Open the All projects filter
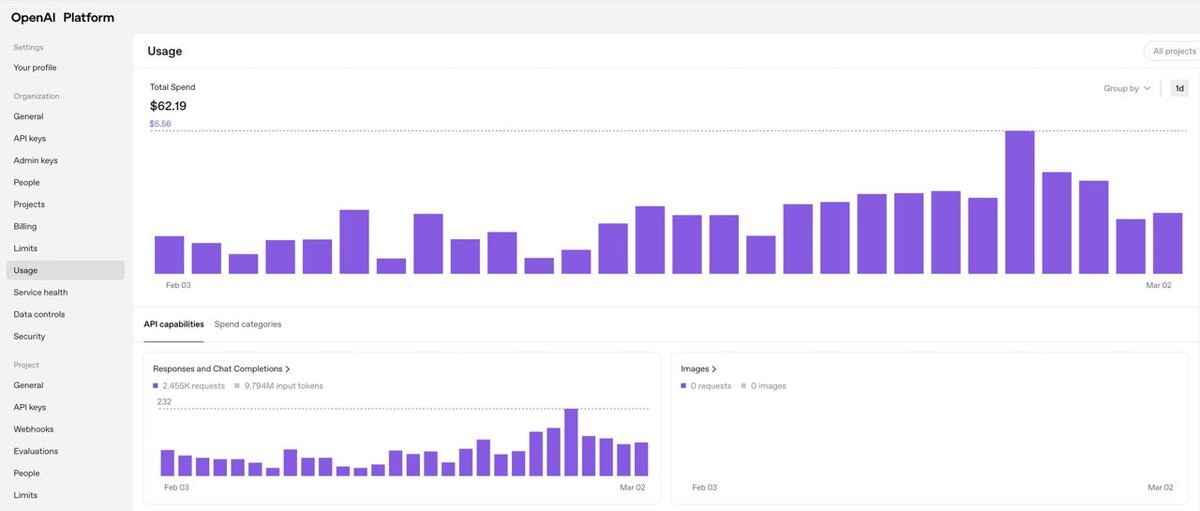 pos(1172,51)
